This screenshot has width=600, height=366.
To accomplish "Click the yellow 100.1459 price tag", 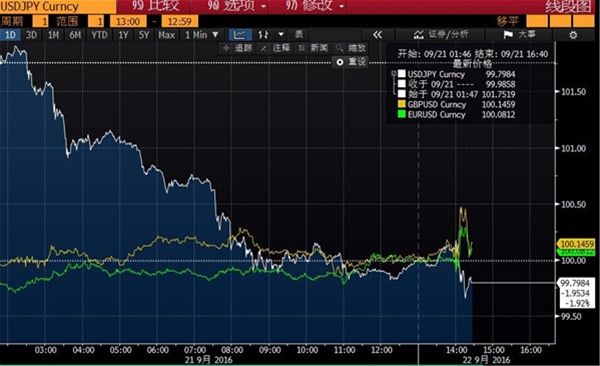I will [x=576, y=244].
